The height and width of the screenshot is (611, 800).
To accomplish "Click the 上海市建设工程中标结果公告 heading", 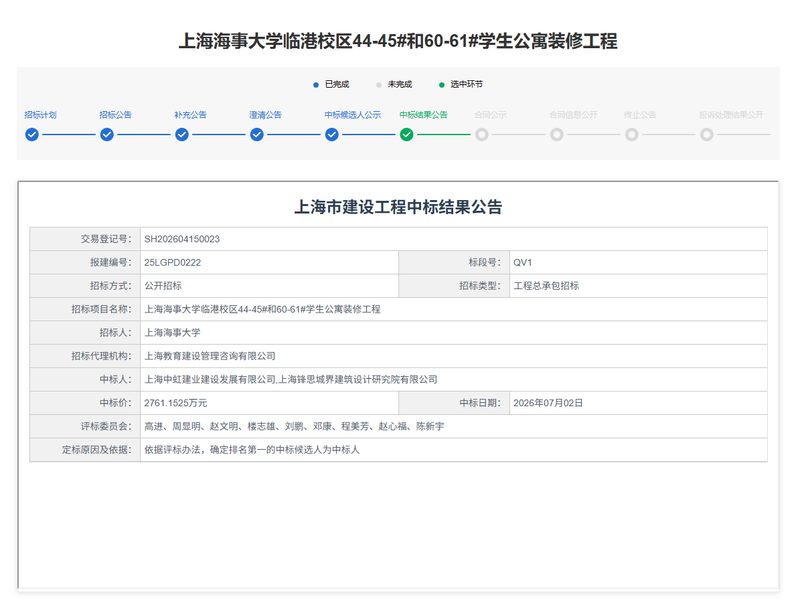I will [398, 207].
